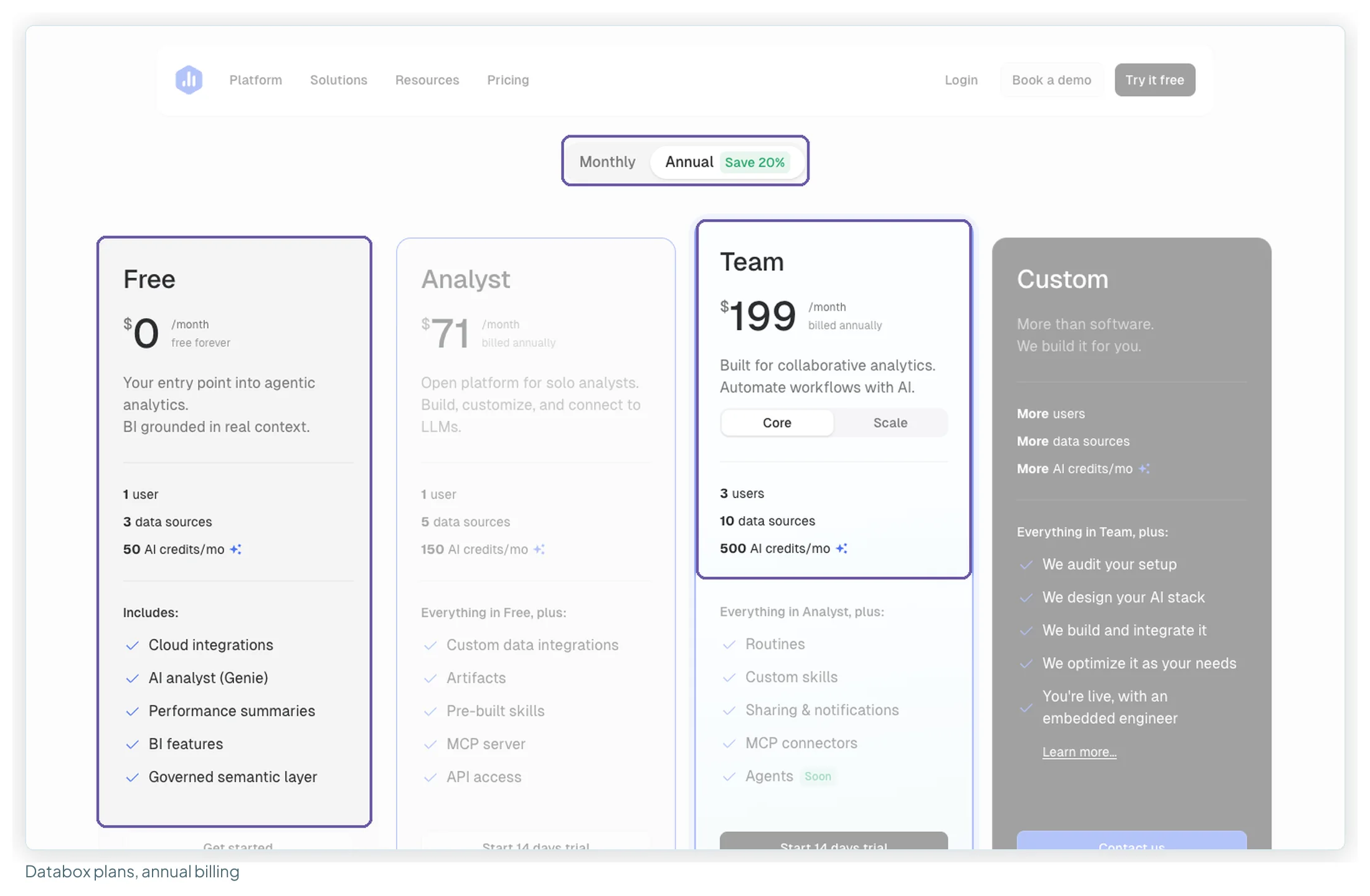Screen dimensions: 1370x896
Task: Click checkmark icon beside Routines
Action: pos(729,644)
